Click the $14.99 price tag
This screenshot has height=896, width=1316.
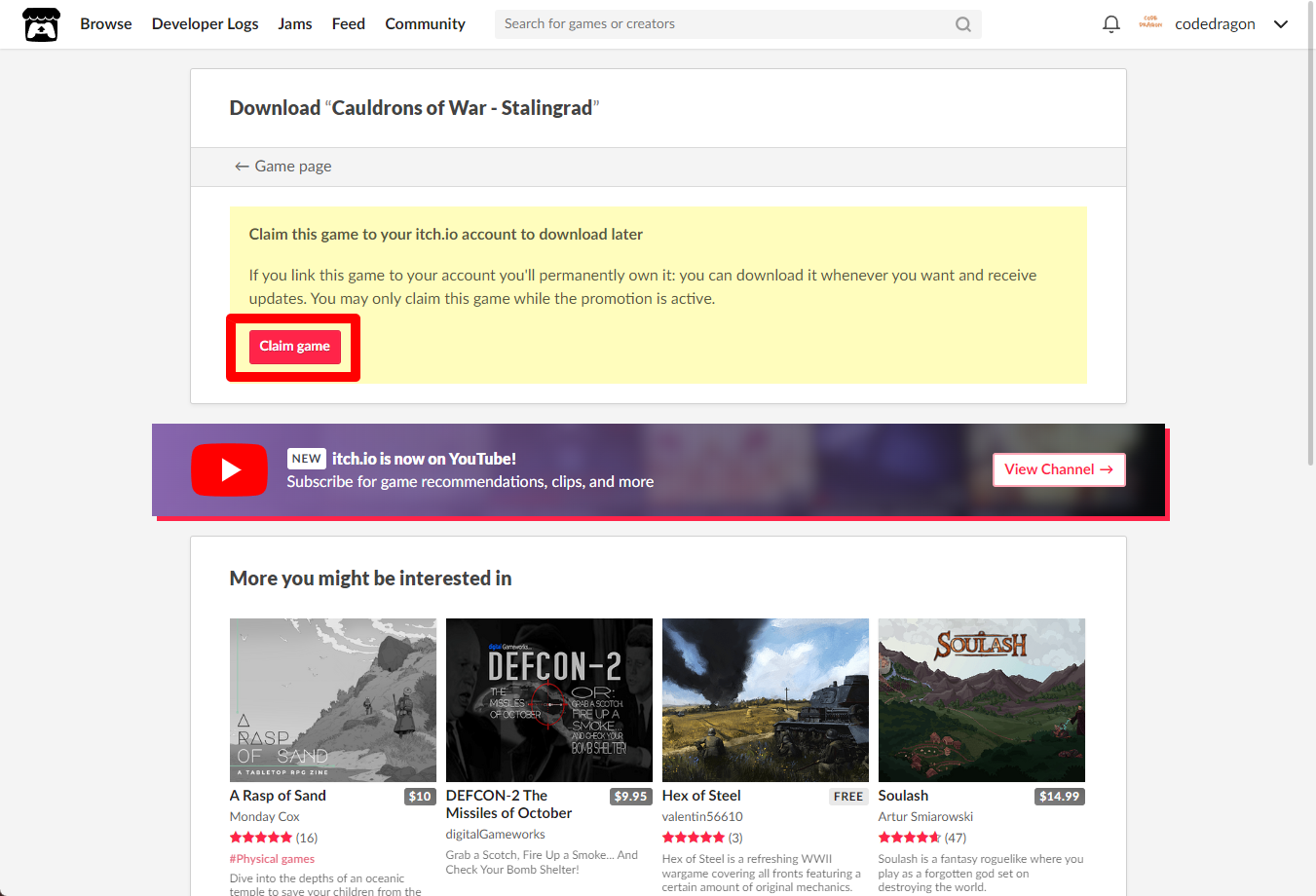point(1059,797)
